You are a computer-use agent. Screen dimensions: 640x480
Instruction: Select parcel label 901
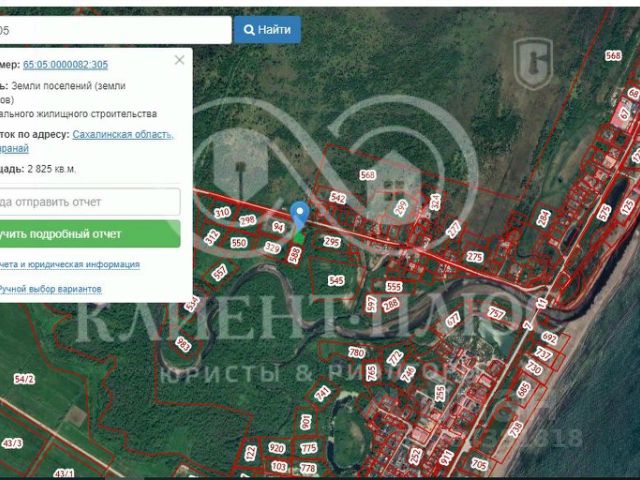tap(305, 422)
